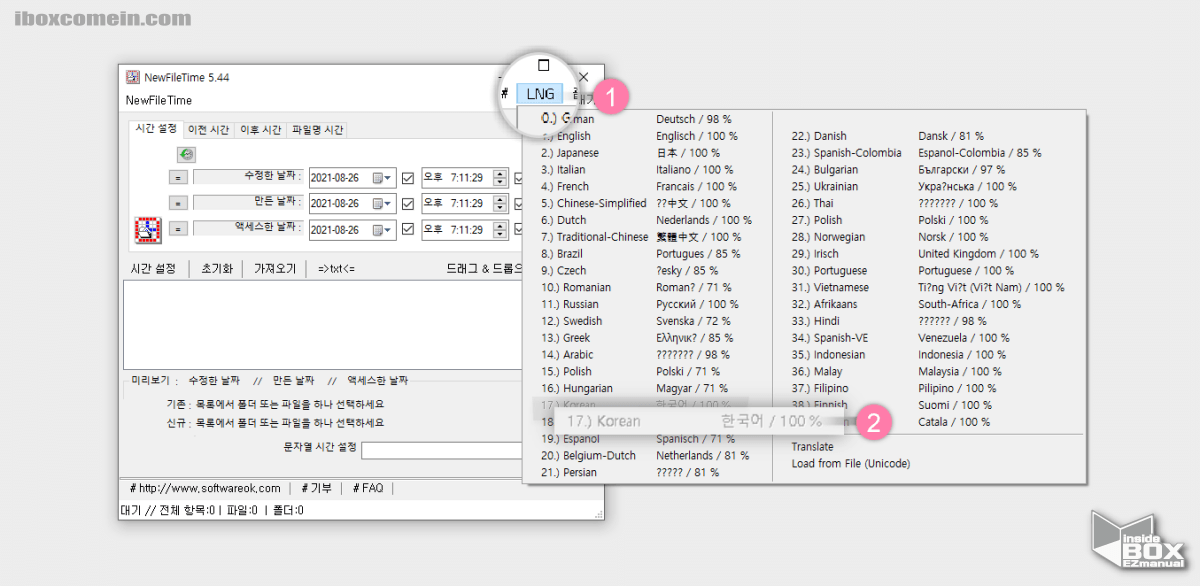1200x586 pixels.
Task: Toggle the 만든 날짜 date checkbox
Action: [407, 203]
